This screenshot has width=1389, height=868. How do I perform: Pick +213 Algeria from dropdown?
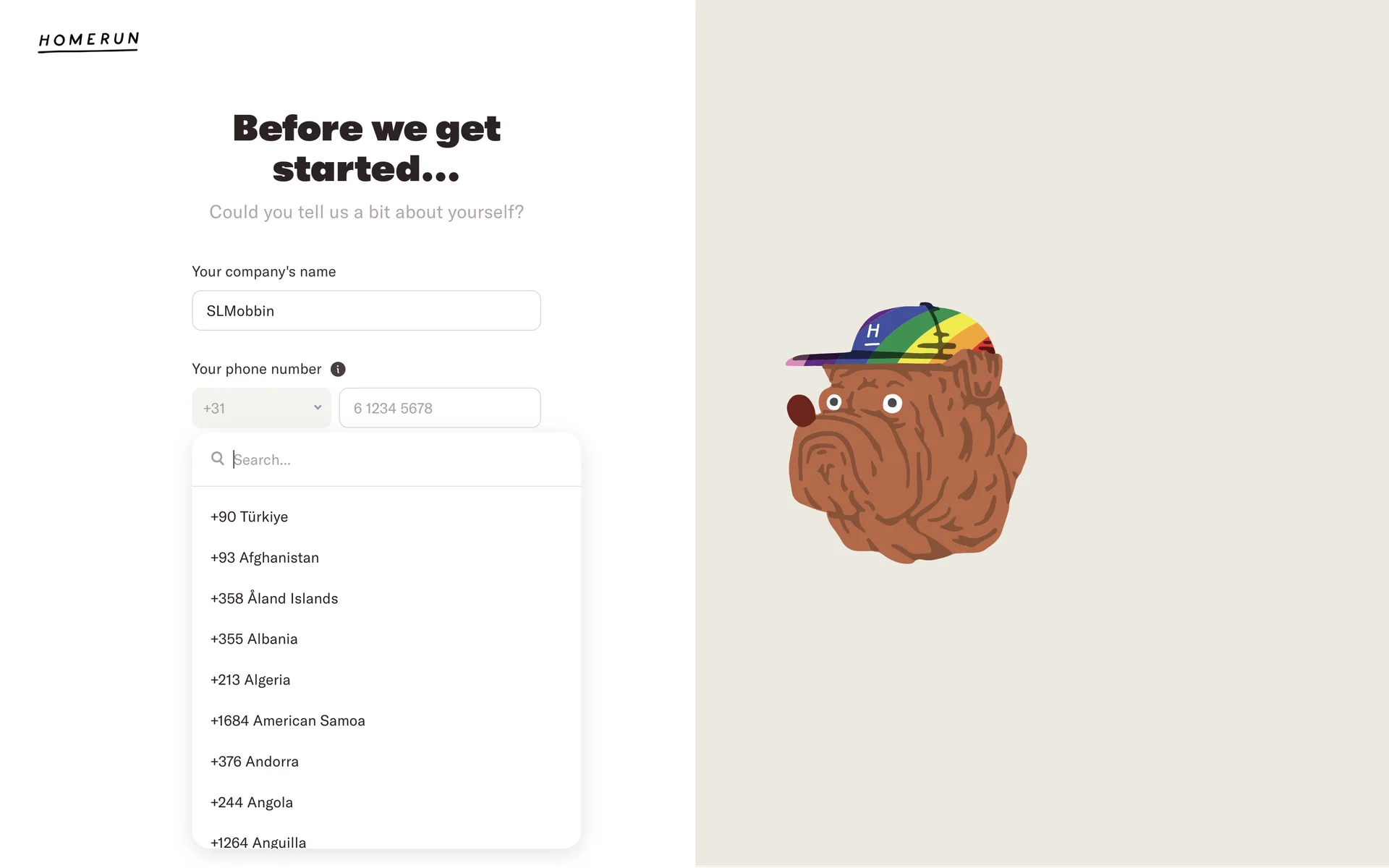(386, 680)
